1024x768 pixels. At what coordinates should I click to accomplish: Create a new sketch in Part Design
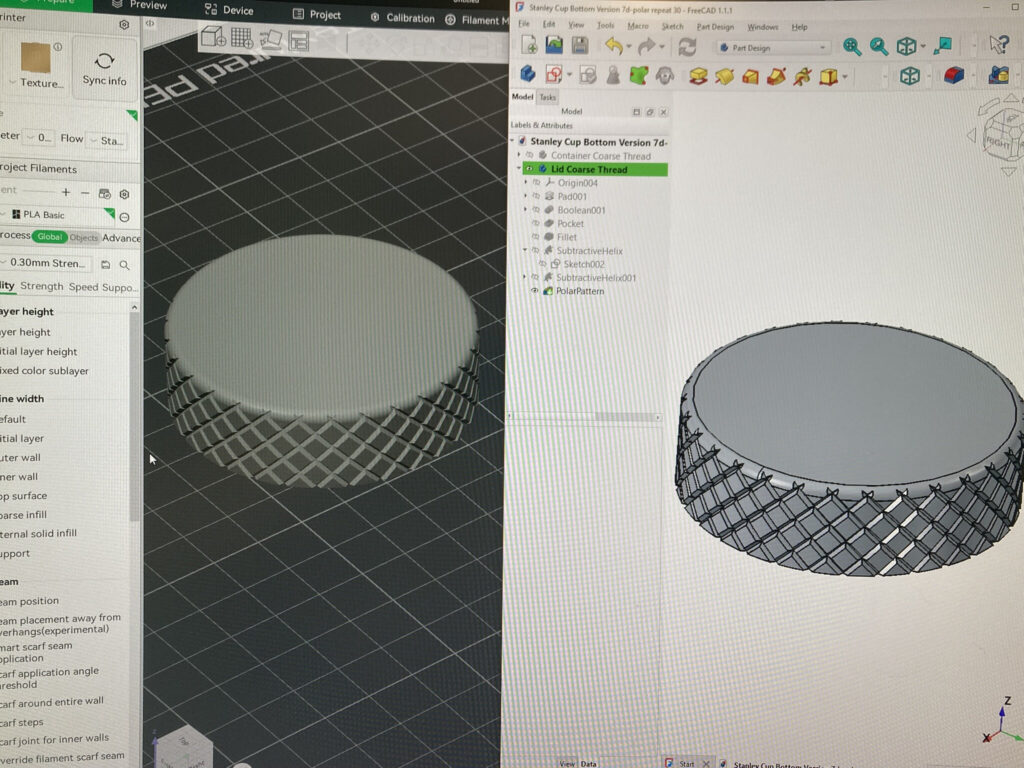coord(554,74)
